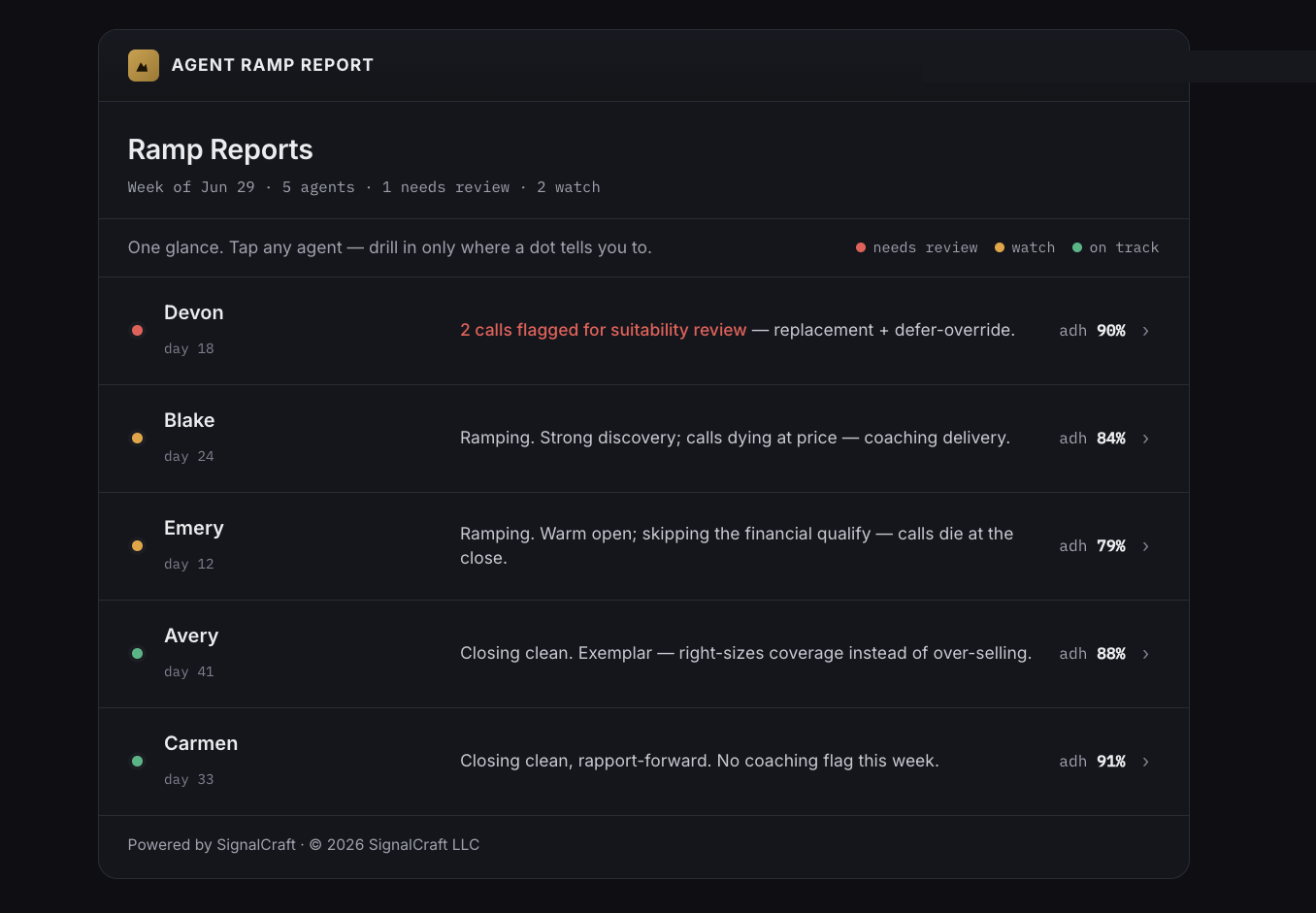Open Avery's agent name
The height and width of the screenshot is (913, 1316).
(191, 636)
